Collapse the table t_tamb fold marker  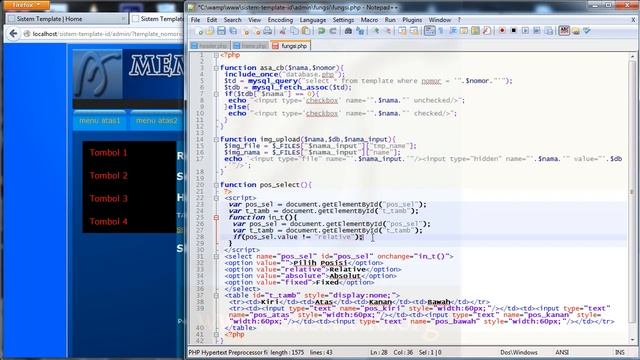(216, 296)
